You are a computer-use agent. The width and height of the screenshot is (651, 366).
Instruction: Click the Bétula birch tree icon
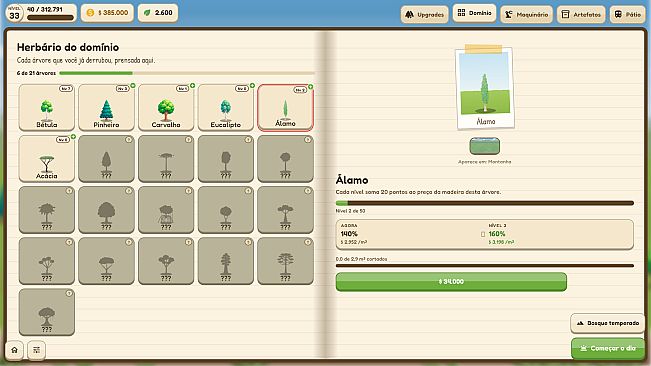point(46,110)
